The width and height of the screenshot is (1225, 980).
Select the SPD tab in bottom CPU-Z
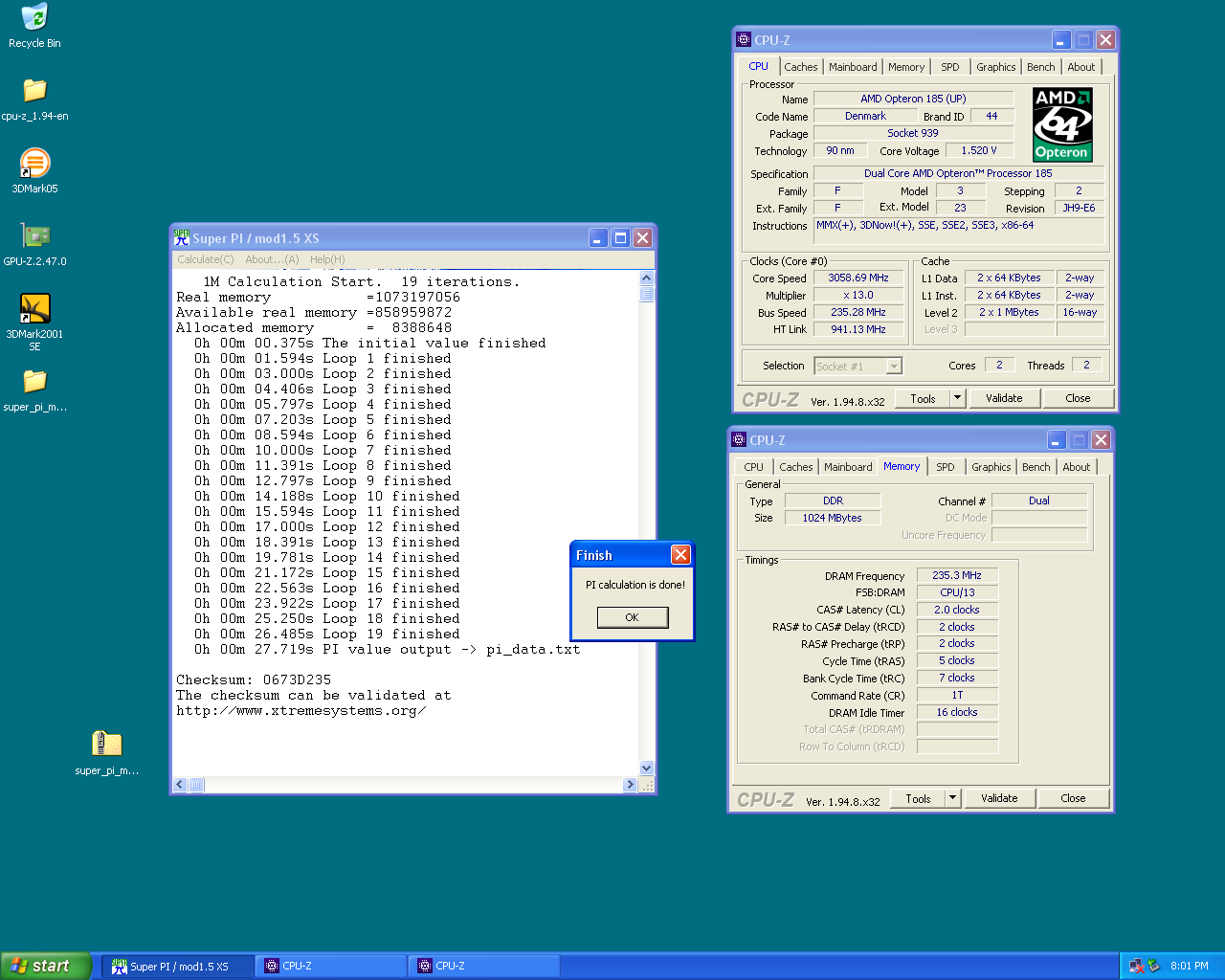[946, 467]
